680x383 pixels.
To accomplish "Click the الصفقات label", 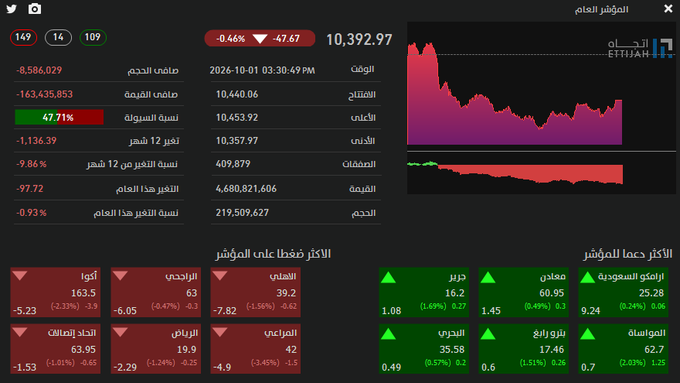I will 359,164.
